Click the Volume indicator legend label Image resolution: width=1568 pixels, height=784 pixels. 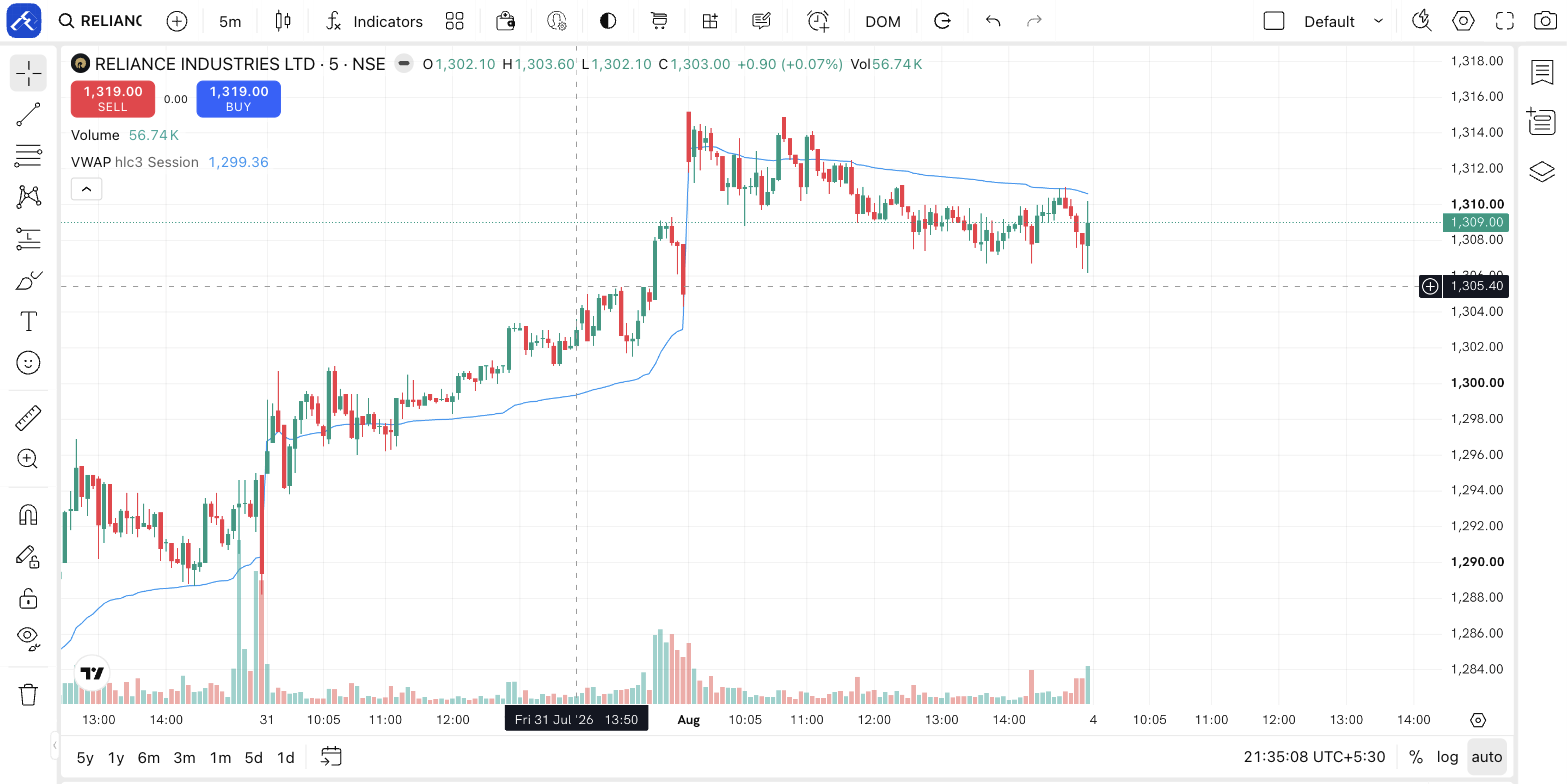95,135
